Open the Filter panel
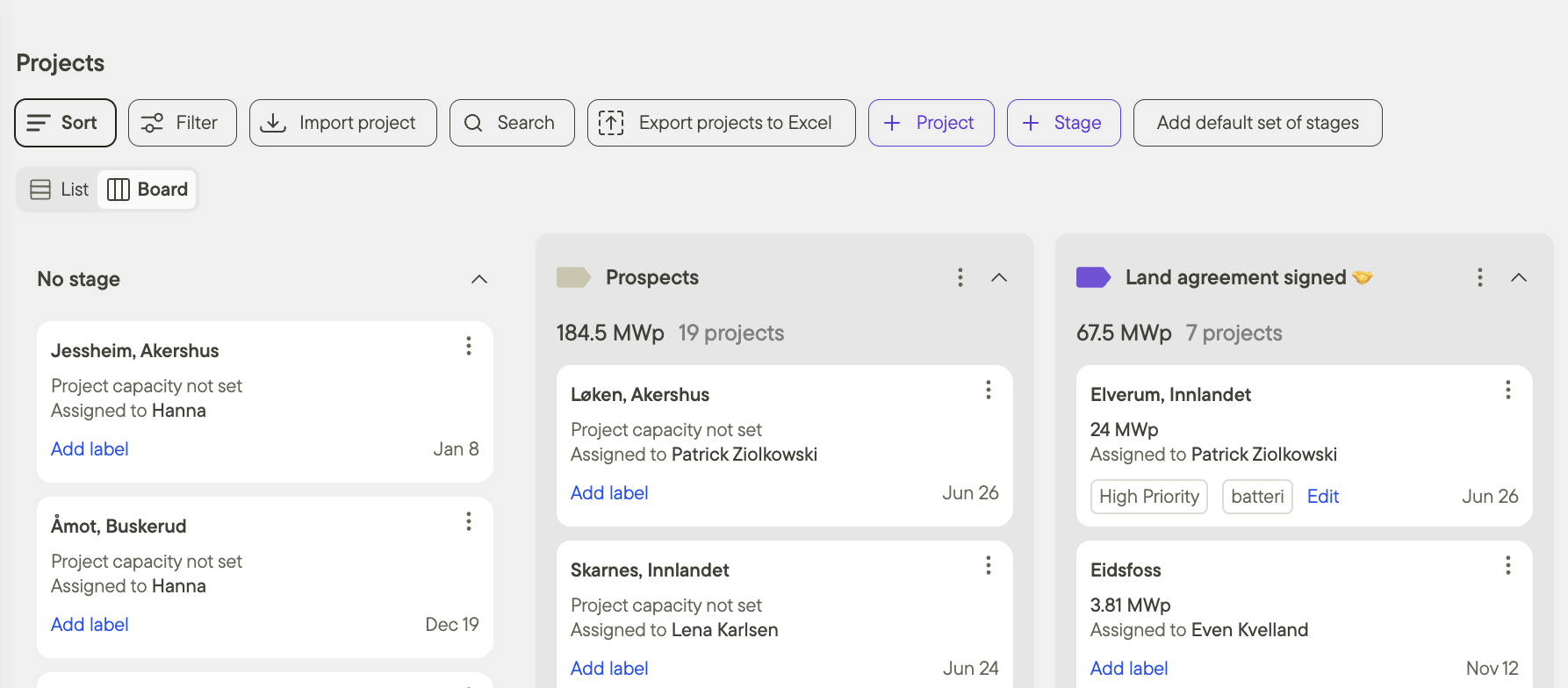This screenshot has width=1568, height=688. pos(182,123)
